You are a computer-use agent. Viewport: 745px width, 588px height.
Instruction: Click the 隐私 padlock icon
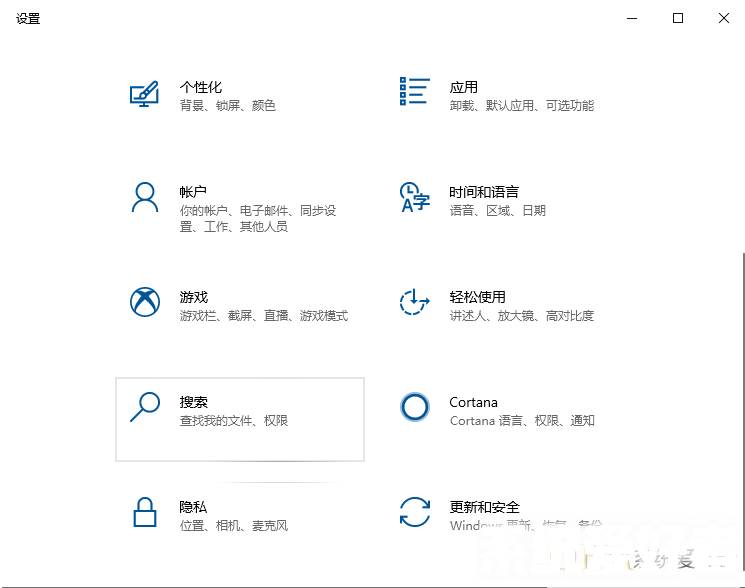pos(145,512)
